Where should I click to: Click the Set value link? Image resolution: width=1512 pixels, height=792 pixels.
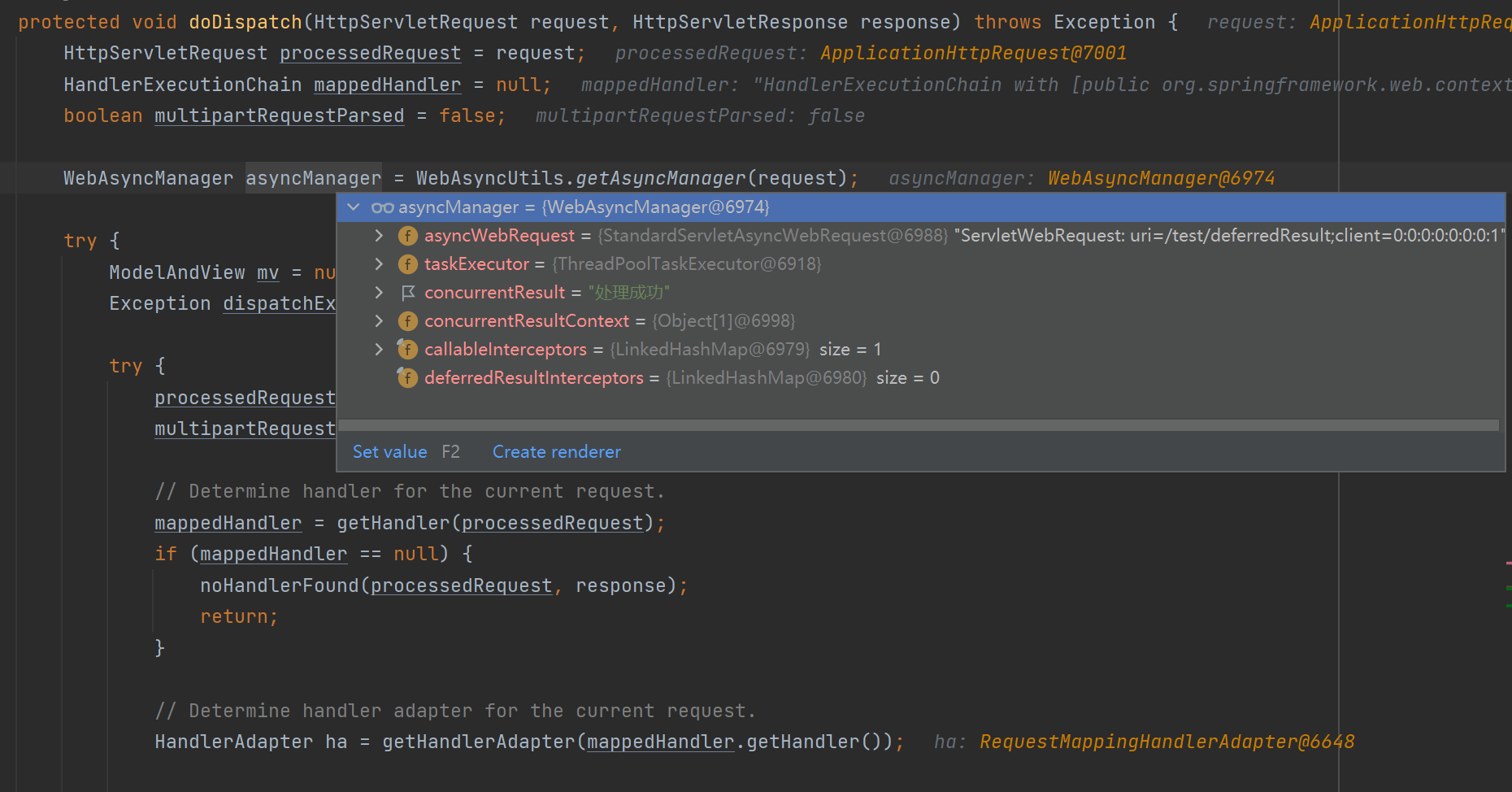pyautogui.click(x=389, y=452)
